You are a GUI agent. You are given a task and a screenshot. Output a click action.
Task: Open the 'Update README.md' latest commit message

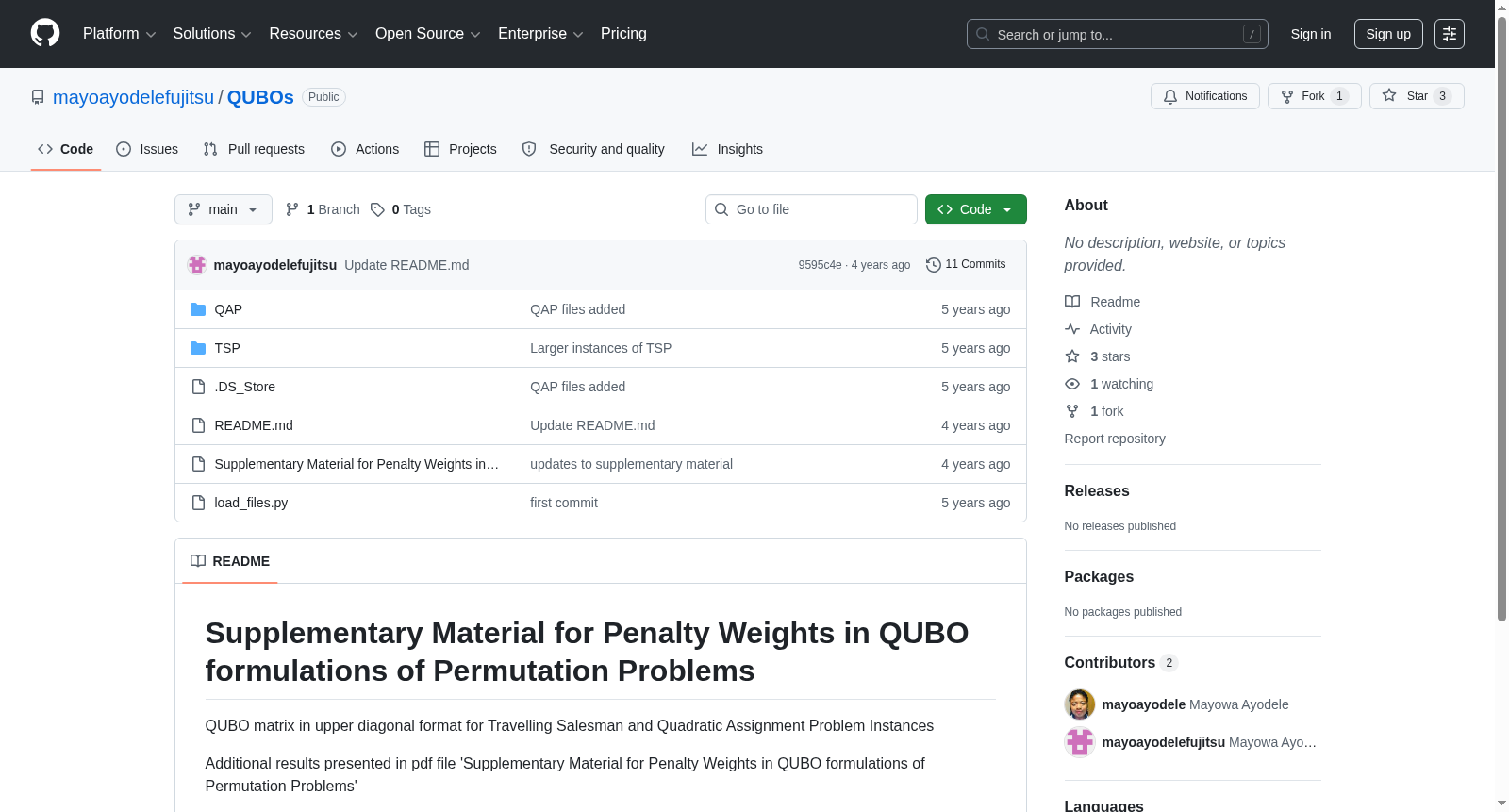point(406,265)
